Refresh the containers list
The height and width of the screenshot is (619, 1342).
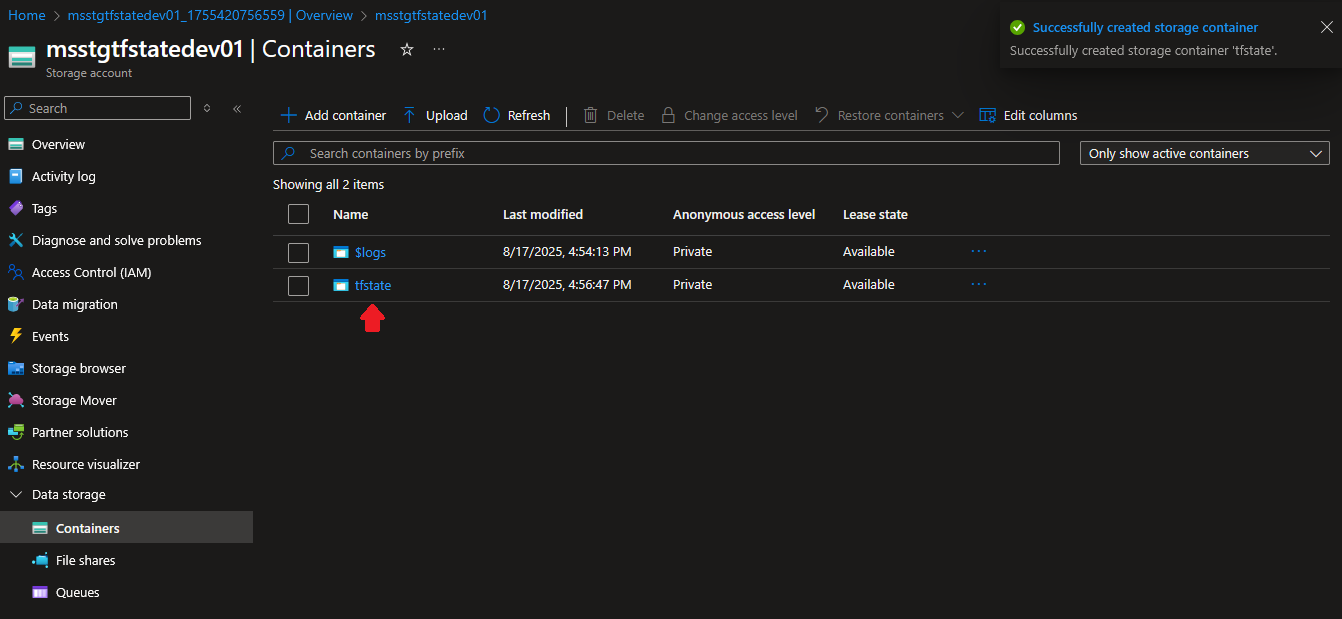coord(517,115)
